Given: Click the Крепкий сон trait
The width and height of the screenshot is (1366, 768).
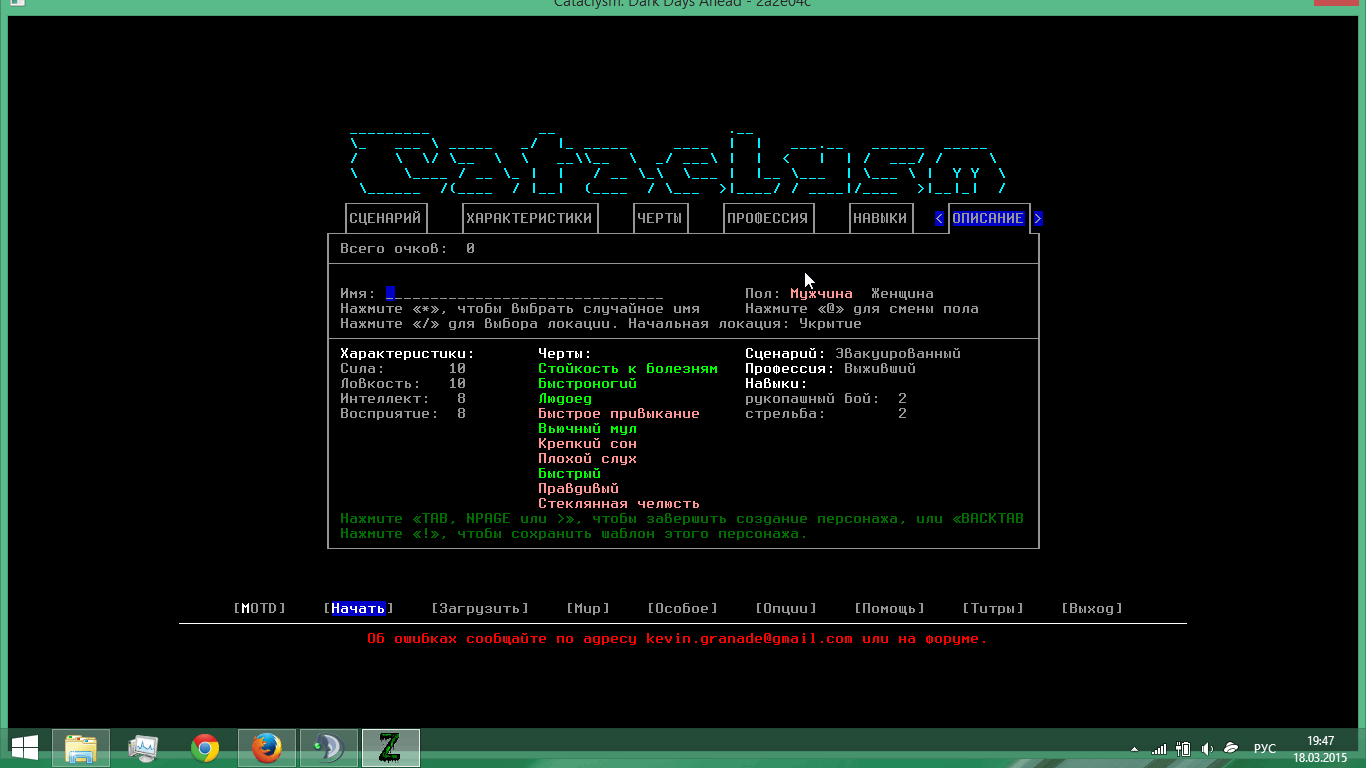Looking at the screenshot, I should tap(587, 444).
